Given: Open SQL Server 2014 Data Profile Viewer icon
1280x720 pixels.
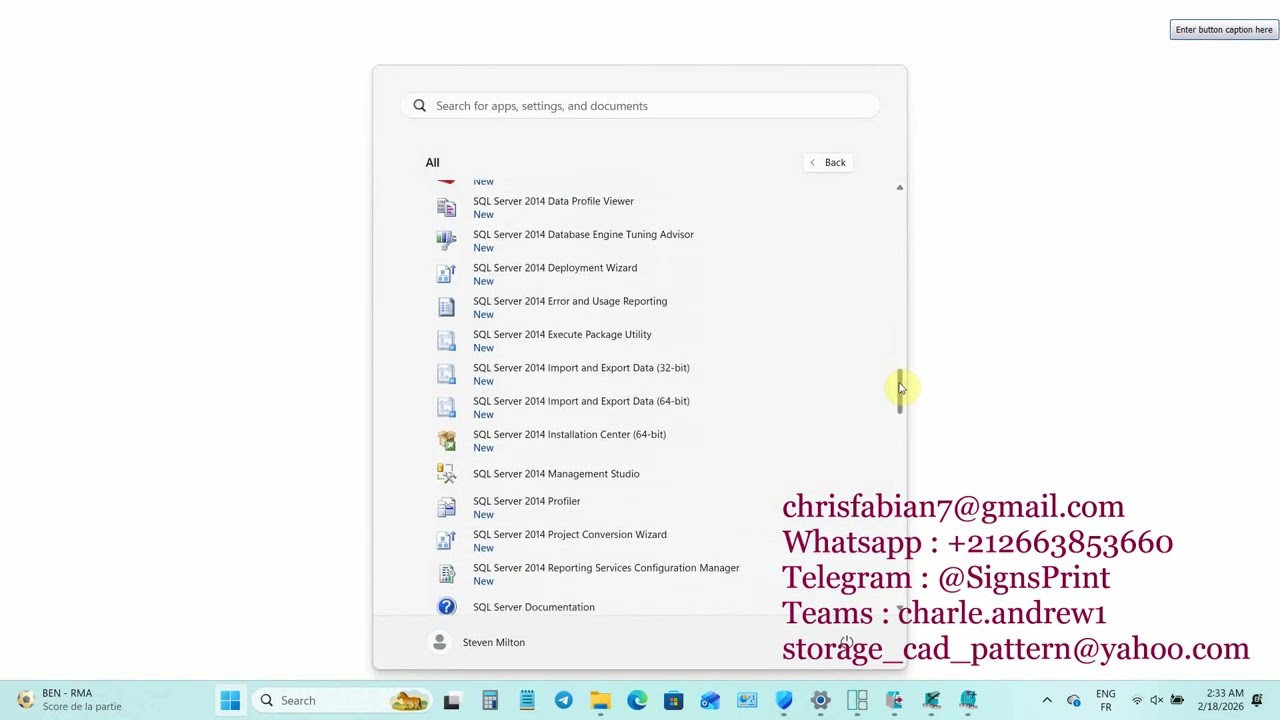Looking at the screenshot, I should pos(446,207).
